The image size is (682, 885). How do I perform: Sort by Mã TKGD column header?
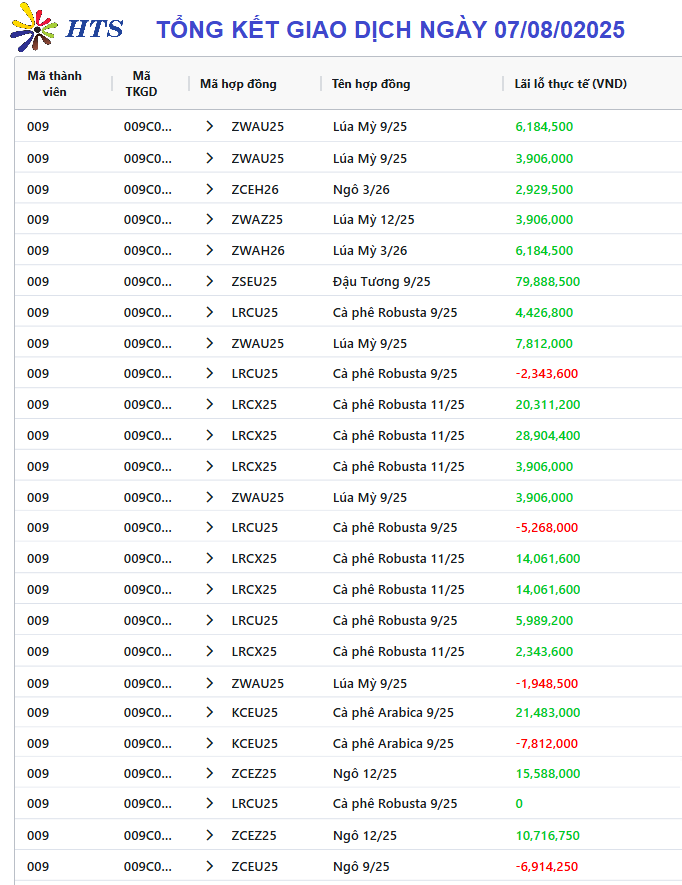click(141, 84)
